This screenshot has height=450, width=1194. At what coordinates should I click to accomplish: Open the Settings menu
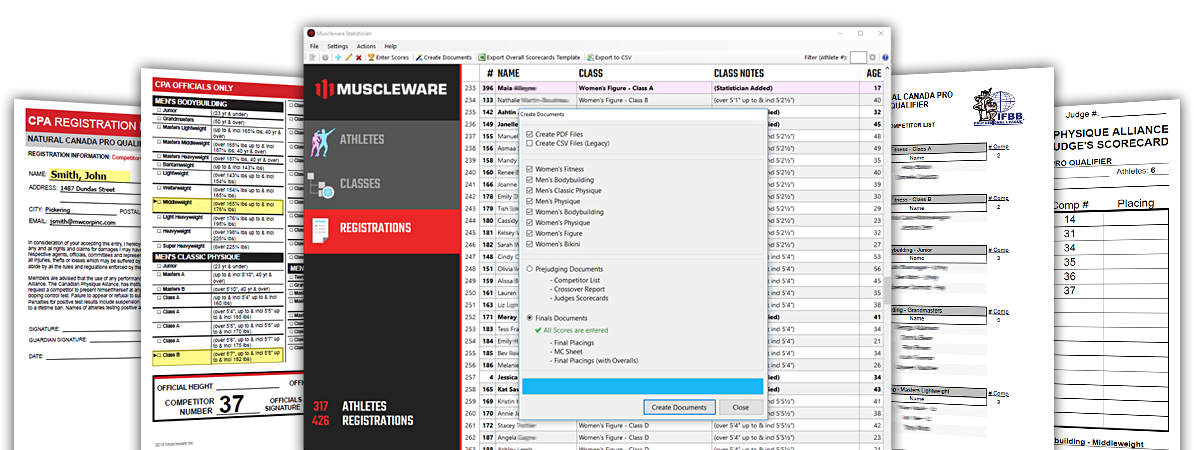point(338,46)
